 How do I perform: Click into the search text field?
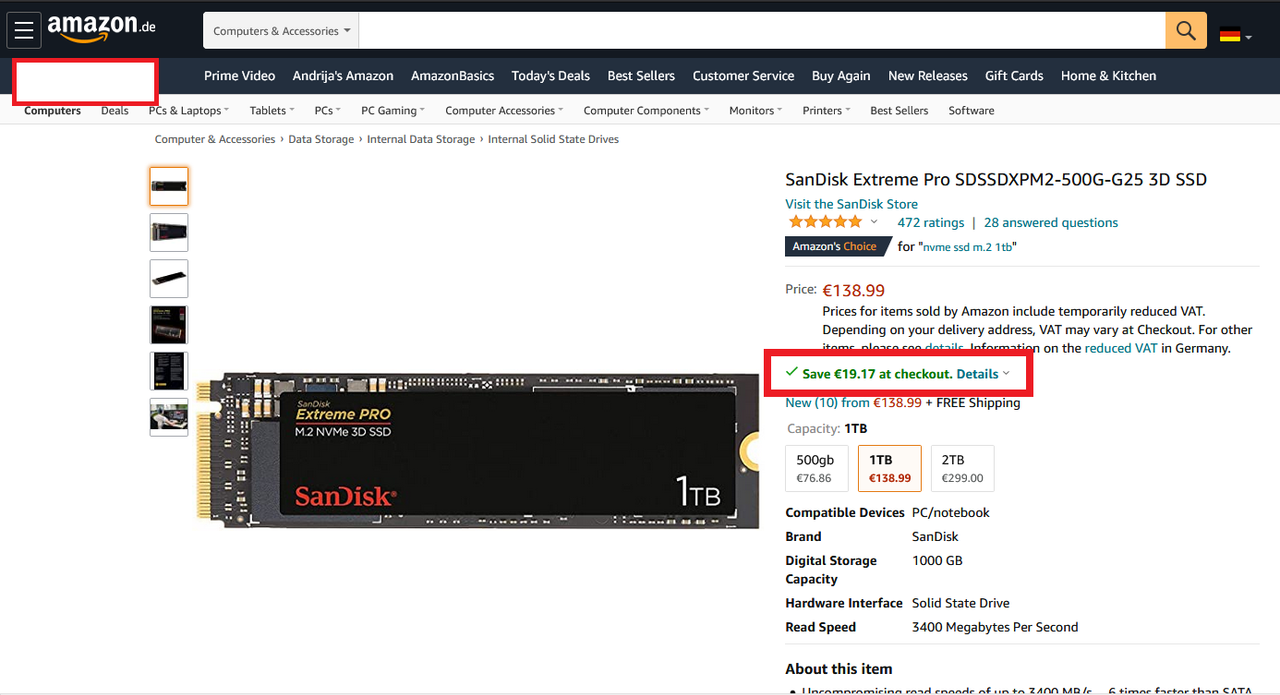(762, 31)
